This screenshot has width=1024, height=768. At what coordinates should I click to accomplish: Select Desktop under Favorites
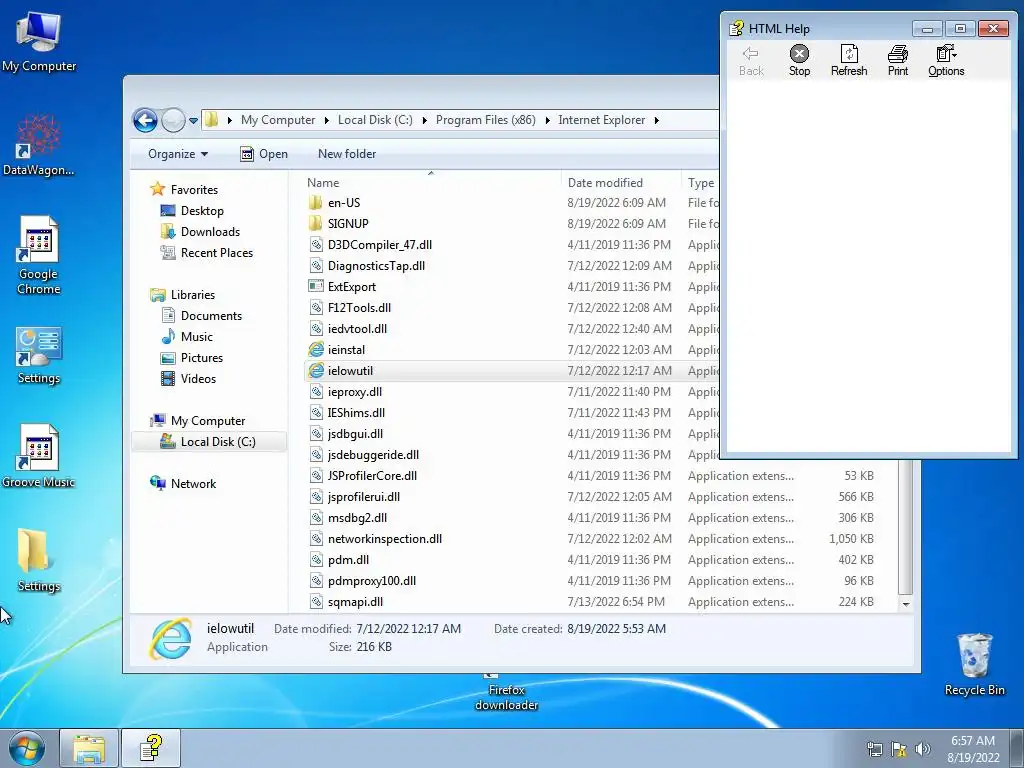tap(202, 211)
